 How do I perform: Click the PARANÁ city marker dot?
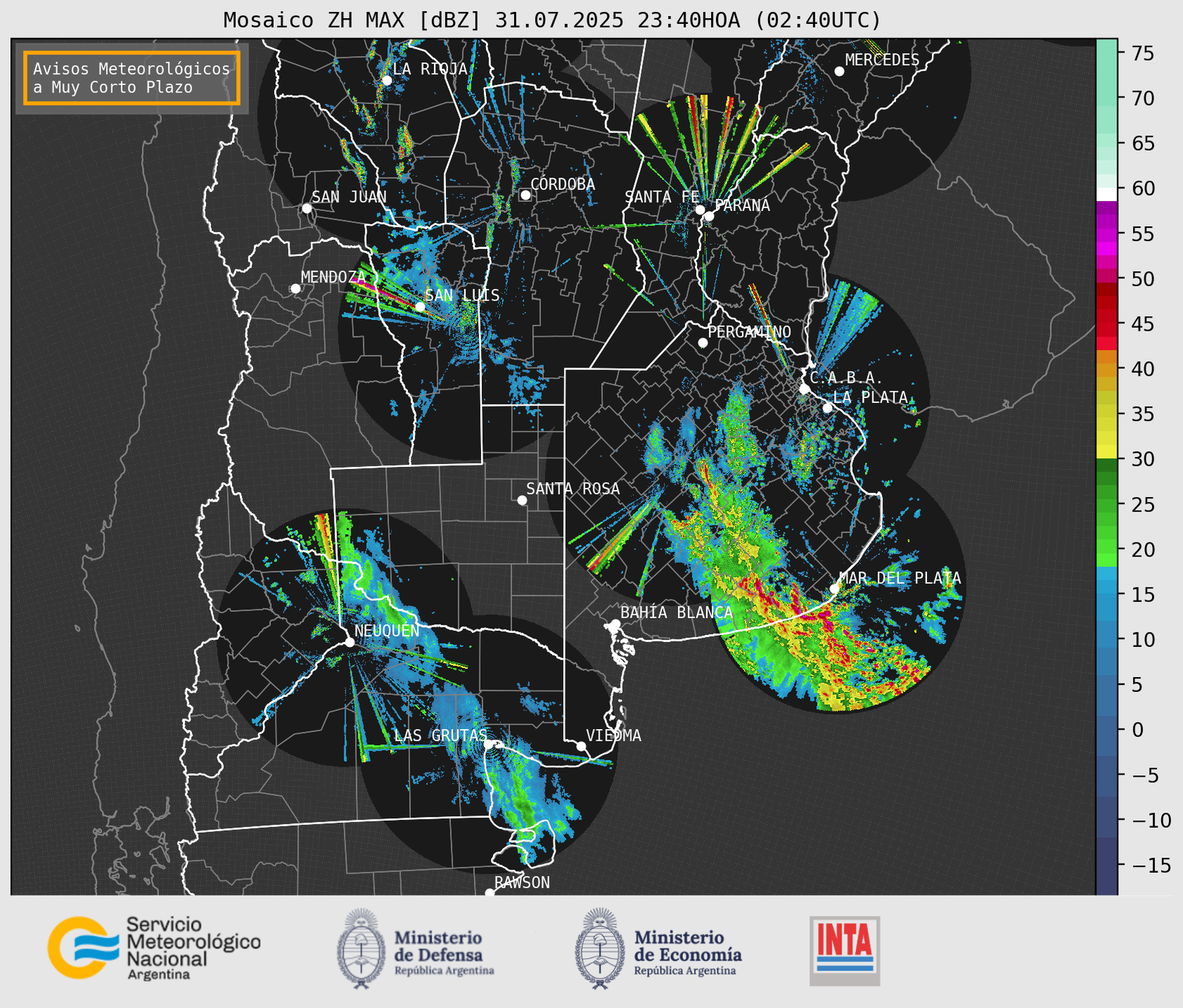(709, 216)
